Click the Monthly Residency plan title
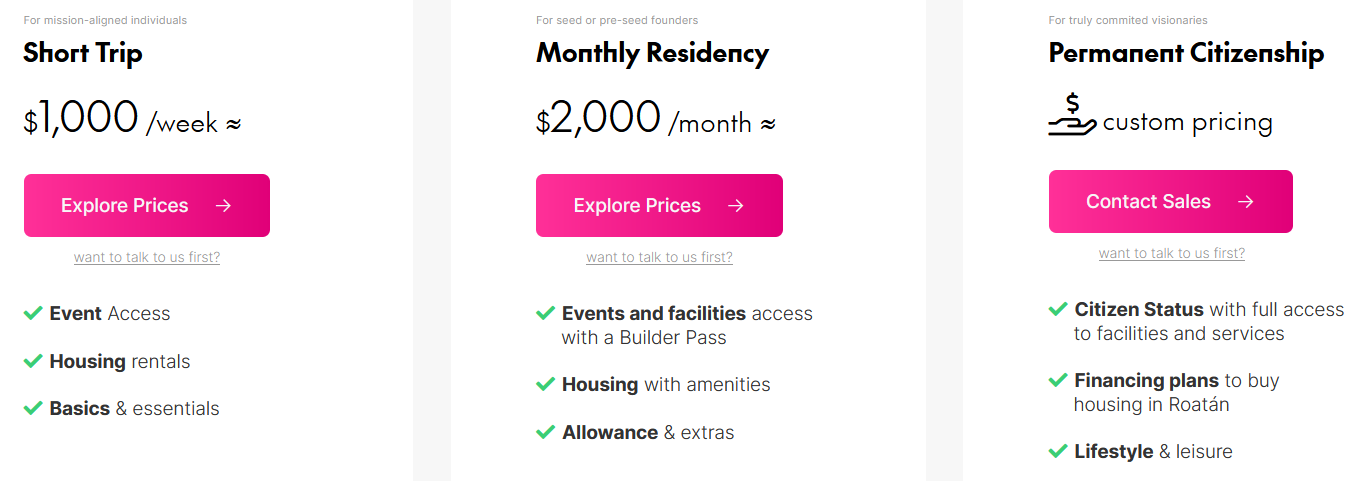The height and width of the screenshot is (481, 1348). (x=652, y=53)
